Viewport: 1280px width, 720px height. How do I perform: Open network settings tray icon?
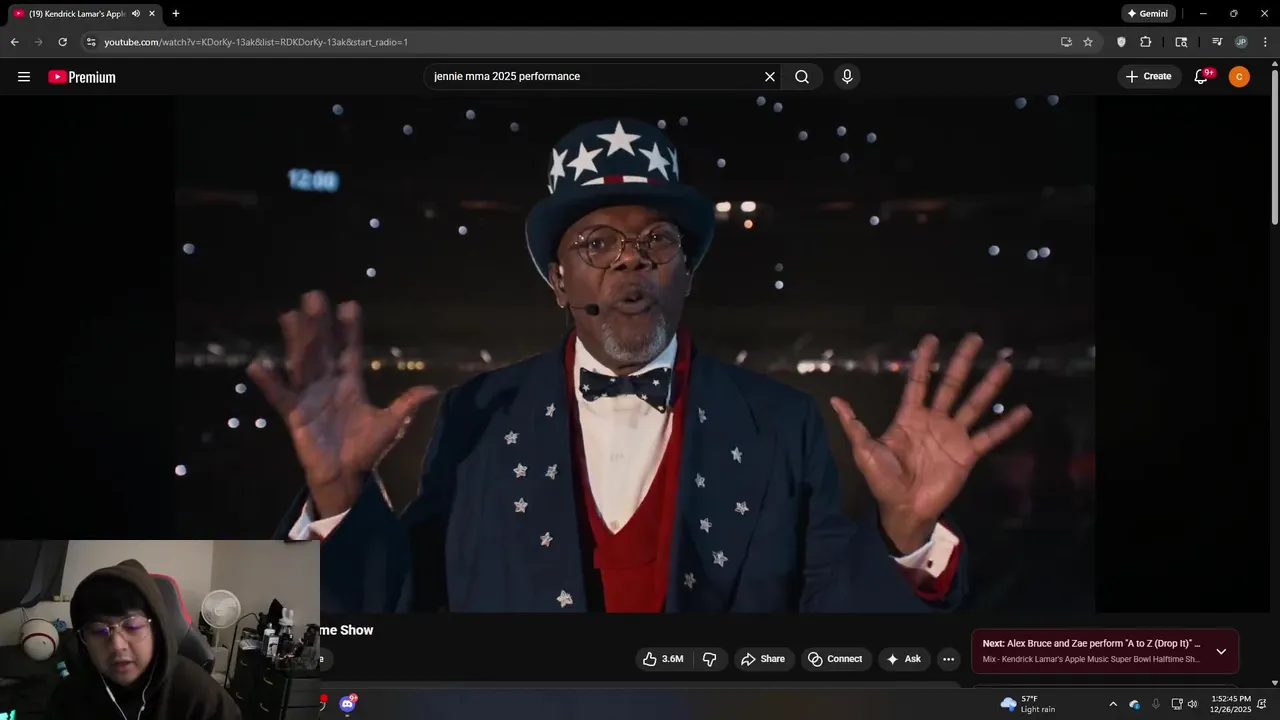[x=1177, y=704]
